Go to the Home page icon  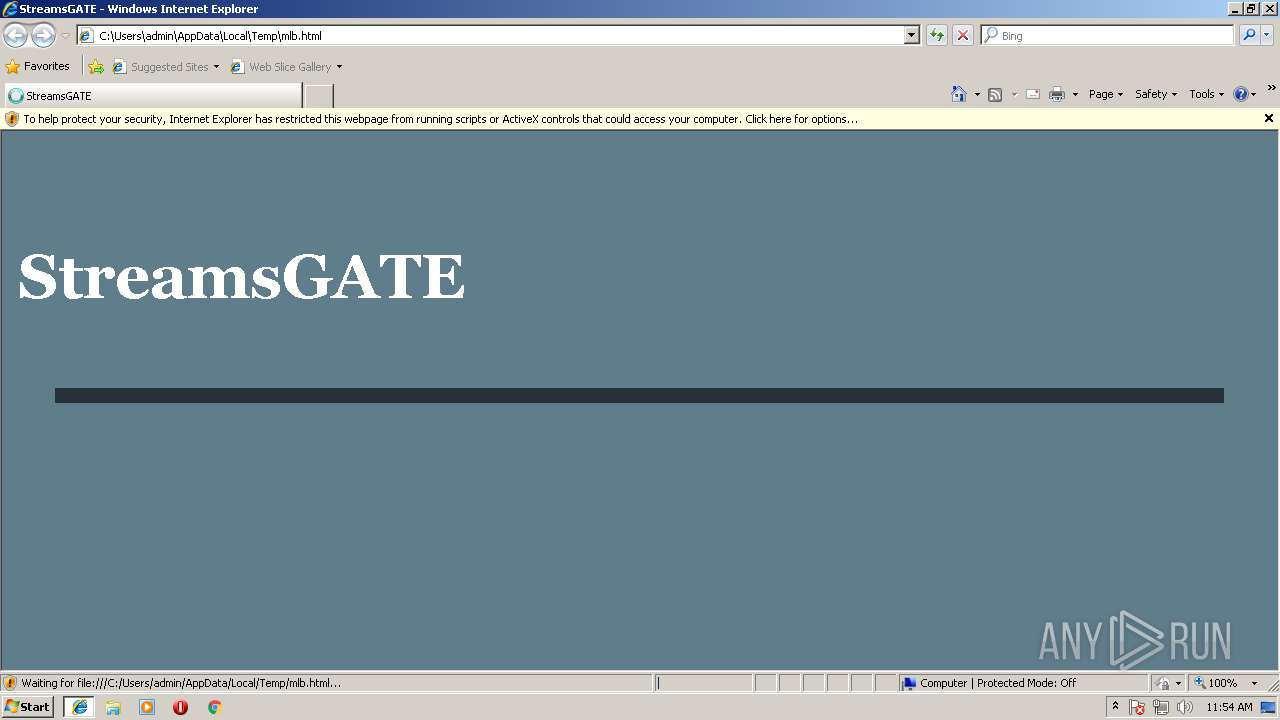(x=959, y=94)
